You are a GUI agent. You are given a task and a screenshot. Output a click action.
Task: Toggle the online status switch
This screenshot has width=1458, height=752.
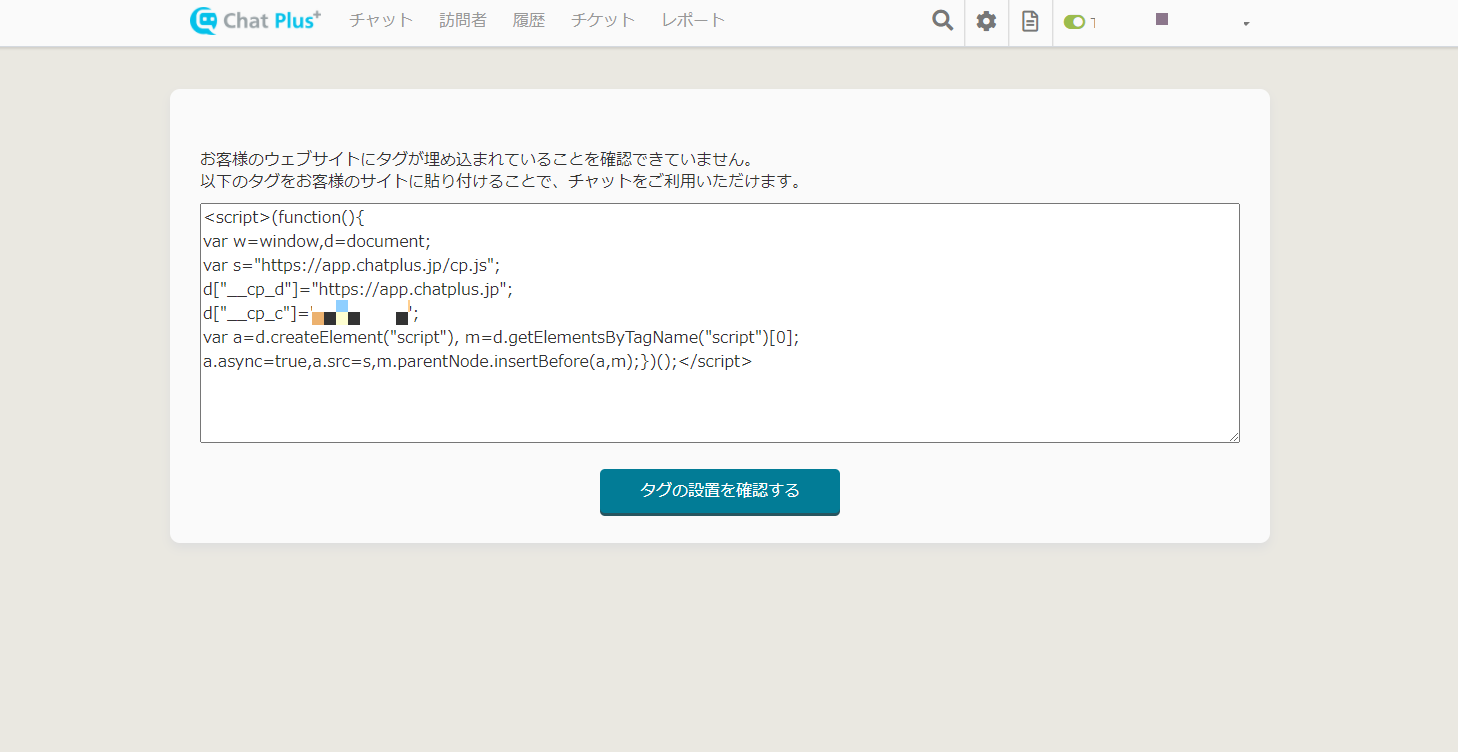click(1075, 22)
